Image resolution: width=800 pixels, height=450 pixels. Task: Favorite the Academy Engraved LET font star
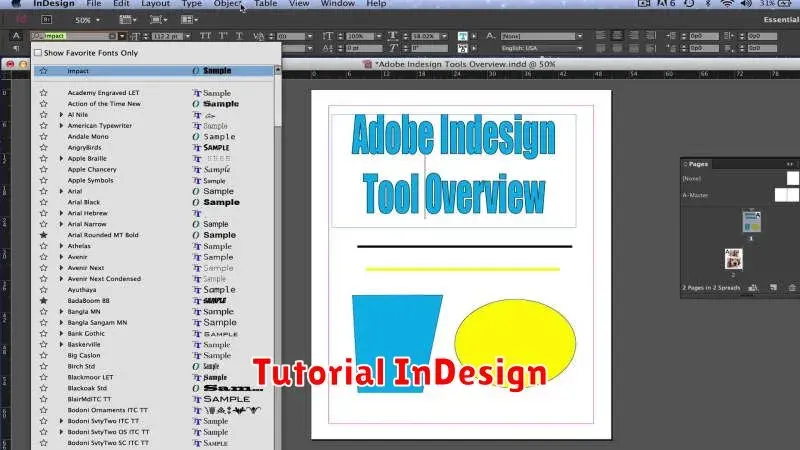pos(43,93)
